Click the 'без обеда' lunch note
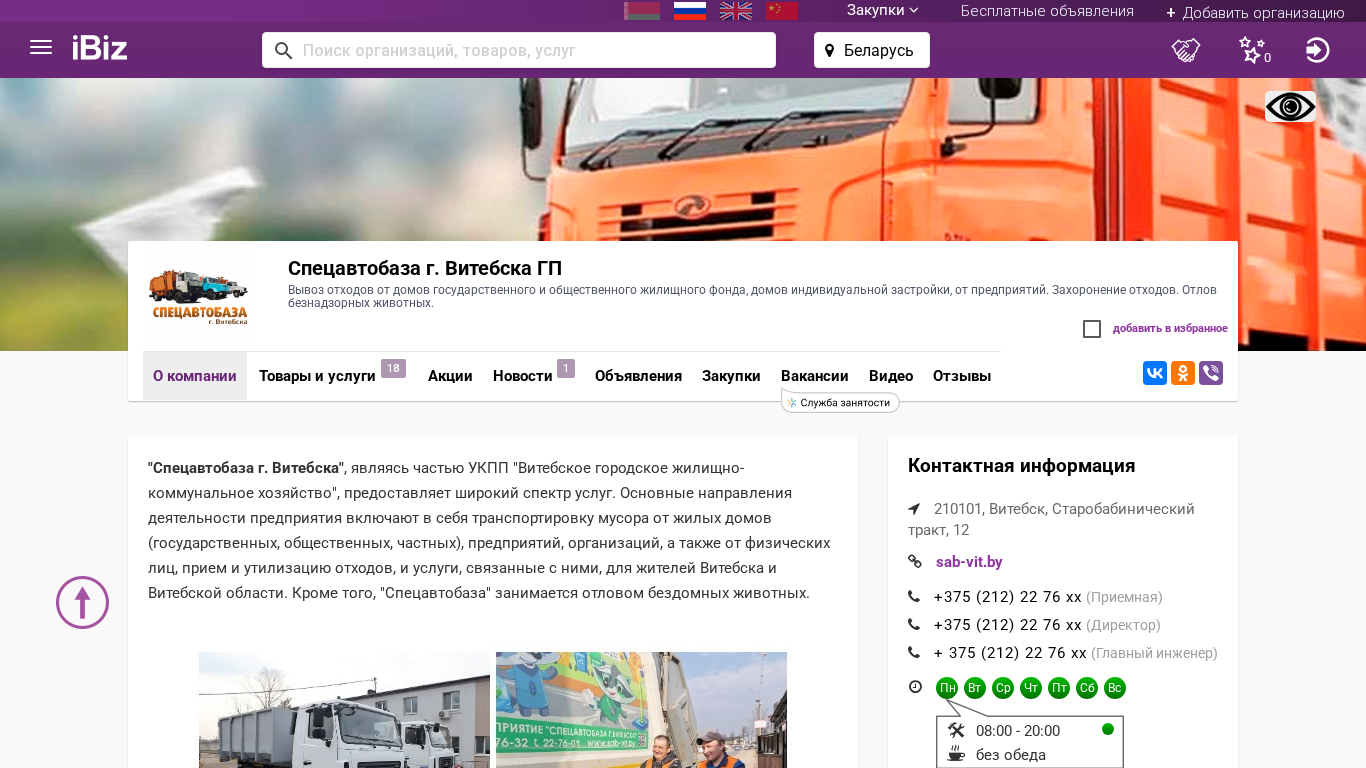The width and height of the screenshot is (1366, 768). pyautogui.click(x=1011, y=755)
